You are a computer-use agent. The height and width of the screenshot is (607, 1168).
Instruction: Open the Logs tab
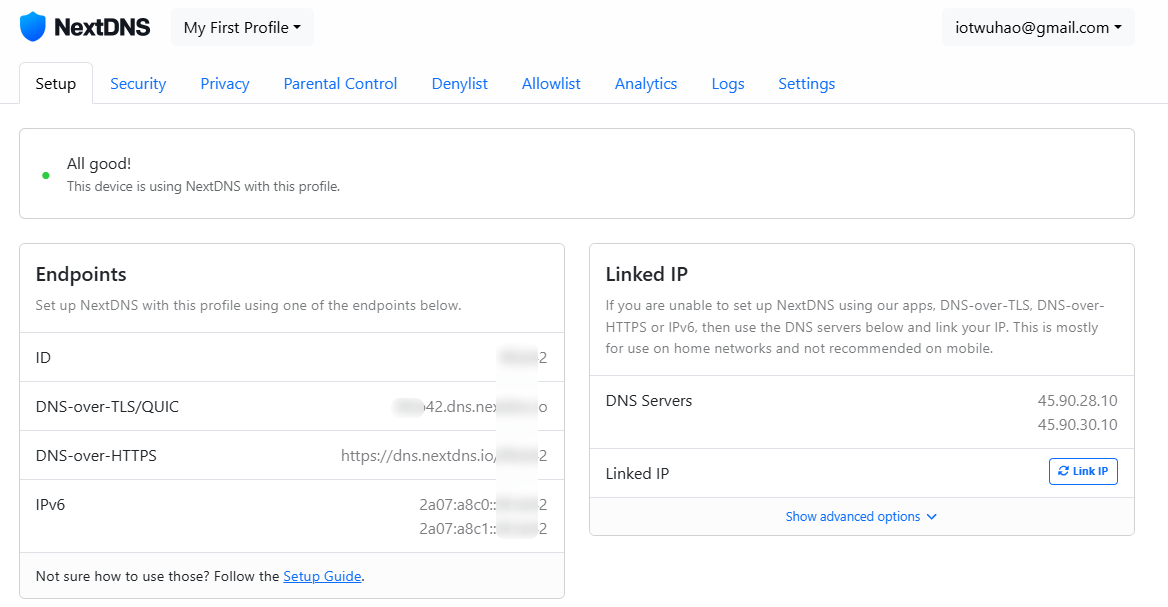(x=728, y=83)
